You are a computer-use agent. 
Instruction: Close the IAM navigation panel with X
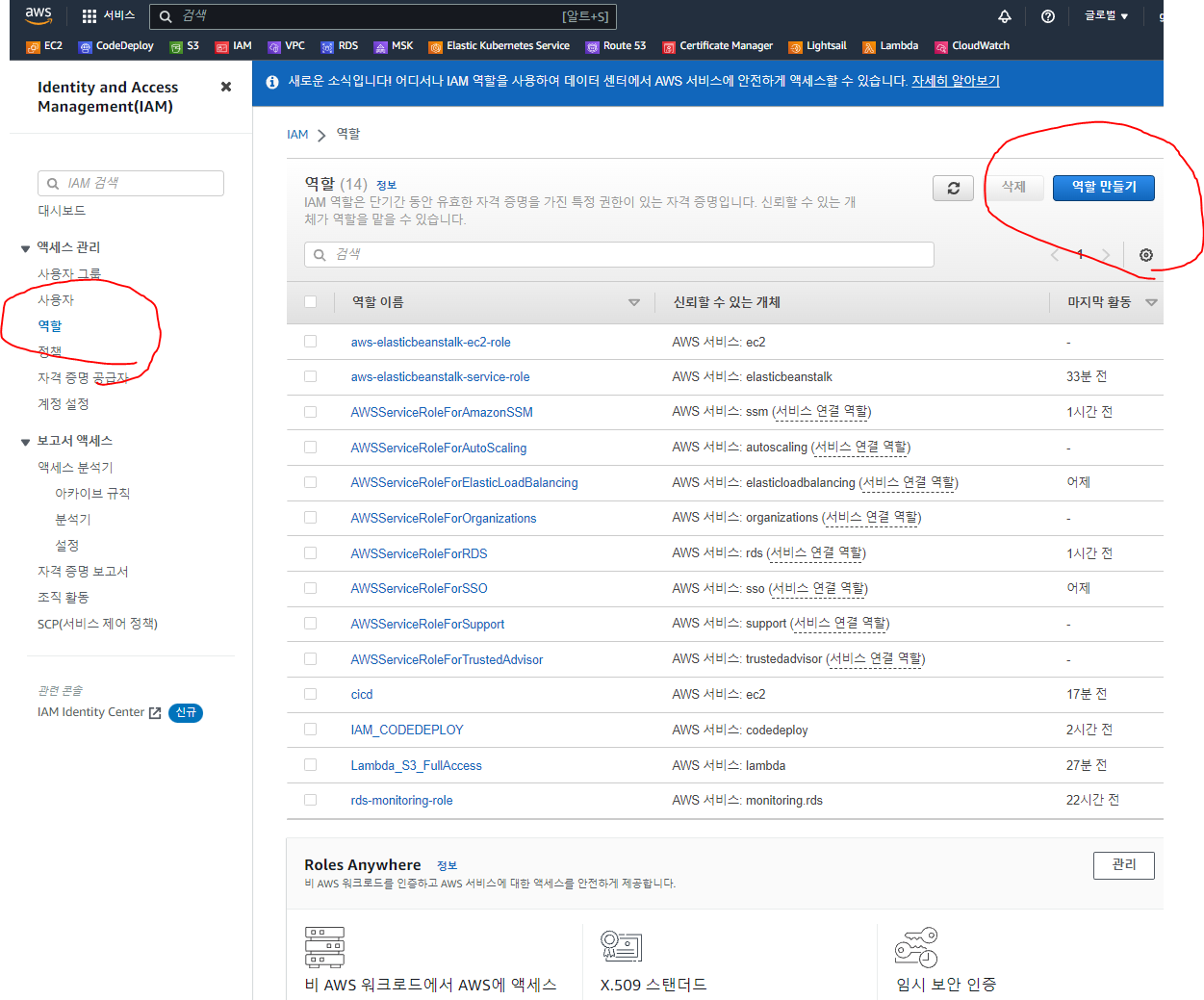[226, 87]
